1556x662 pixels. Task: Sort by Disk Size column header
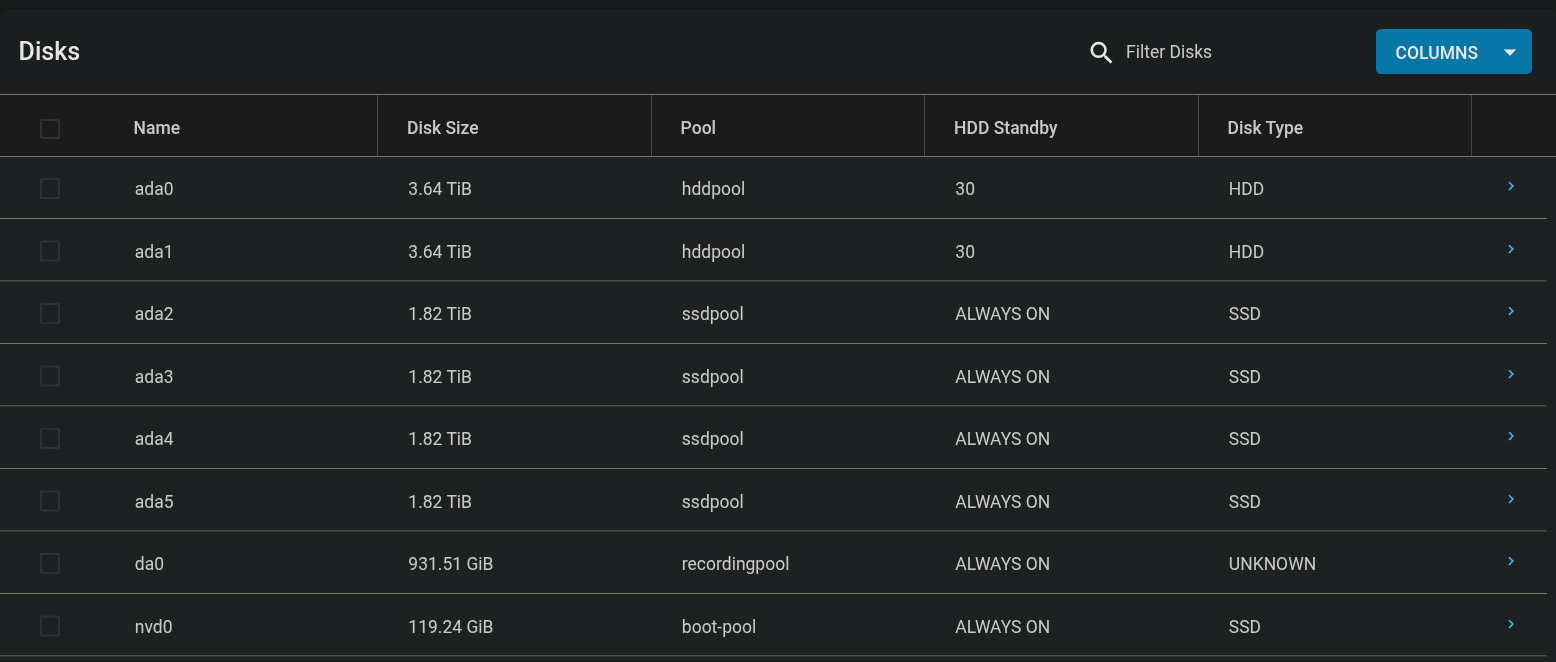(442, 128)
